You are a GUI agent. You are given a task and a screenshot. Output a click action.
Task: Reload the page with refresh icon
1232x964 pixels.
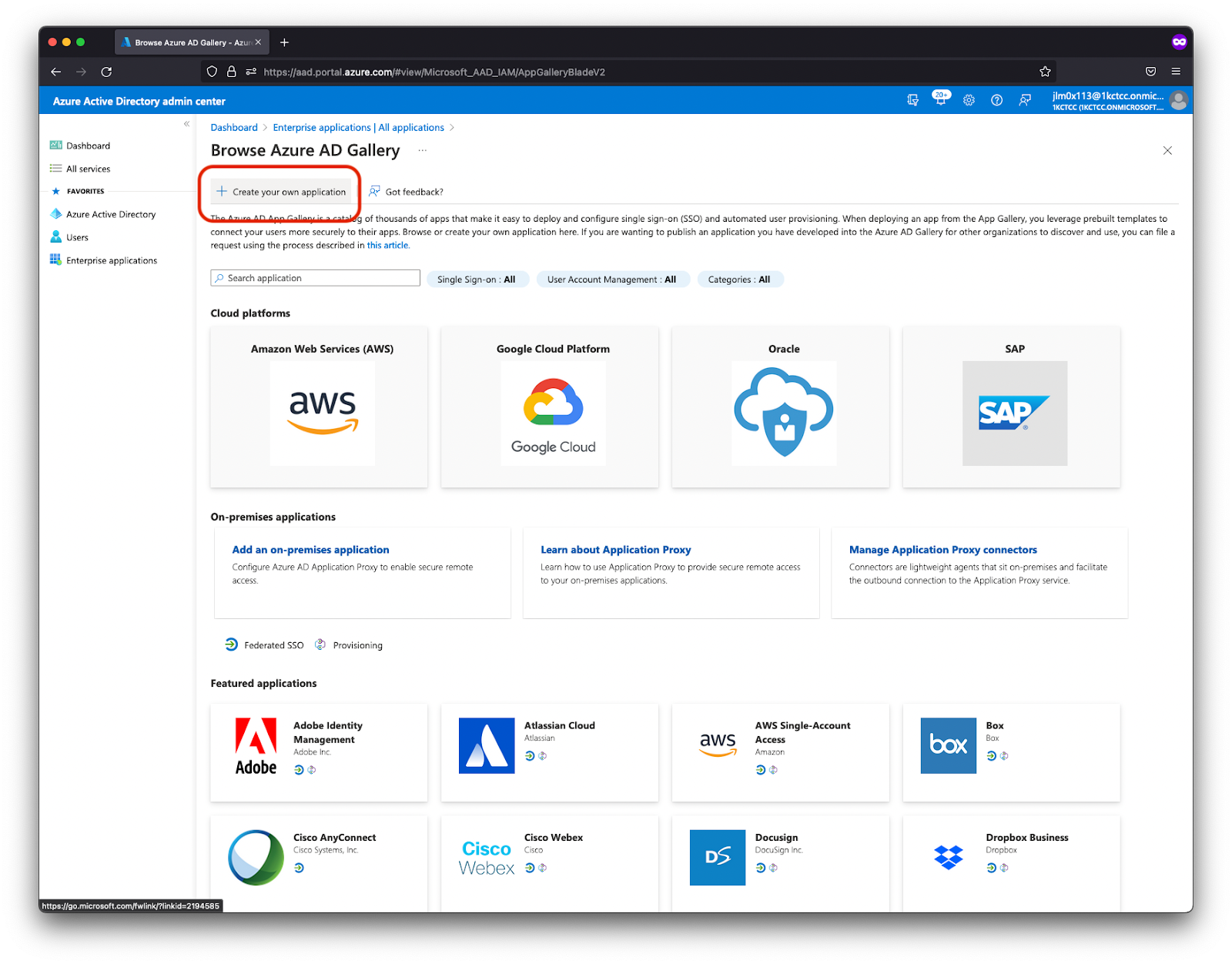(x=106, y=72)
